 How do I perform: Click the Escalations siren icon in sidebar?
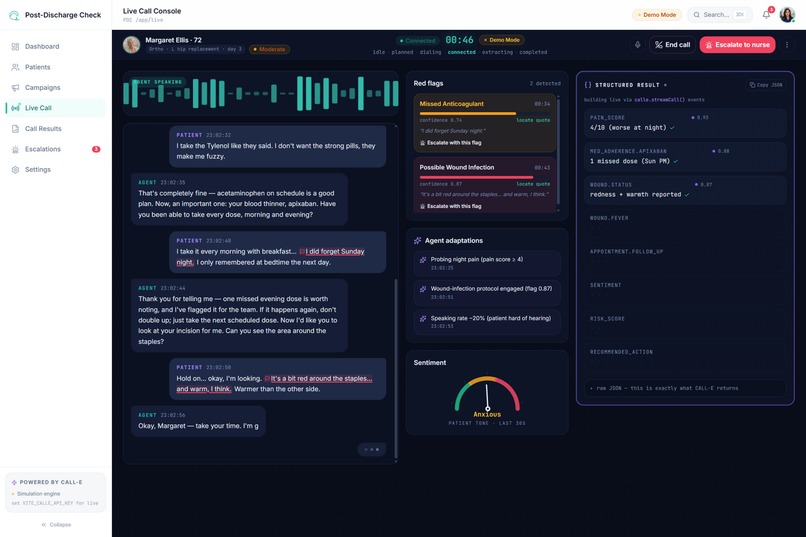(x=15, y=150)
